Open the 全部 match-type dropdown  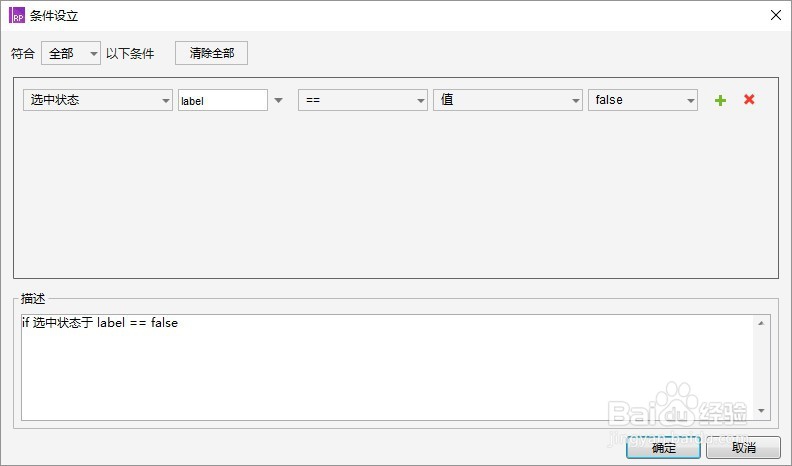71,53
